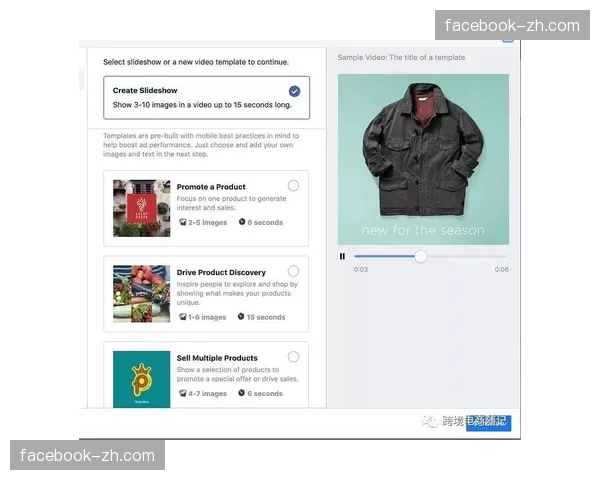
Task: Click the clock icon in Sell Multiple Products
Action: click(x=241, y=393)
